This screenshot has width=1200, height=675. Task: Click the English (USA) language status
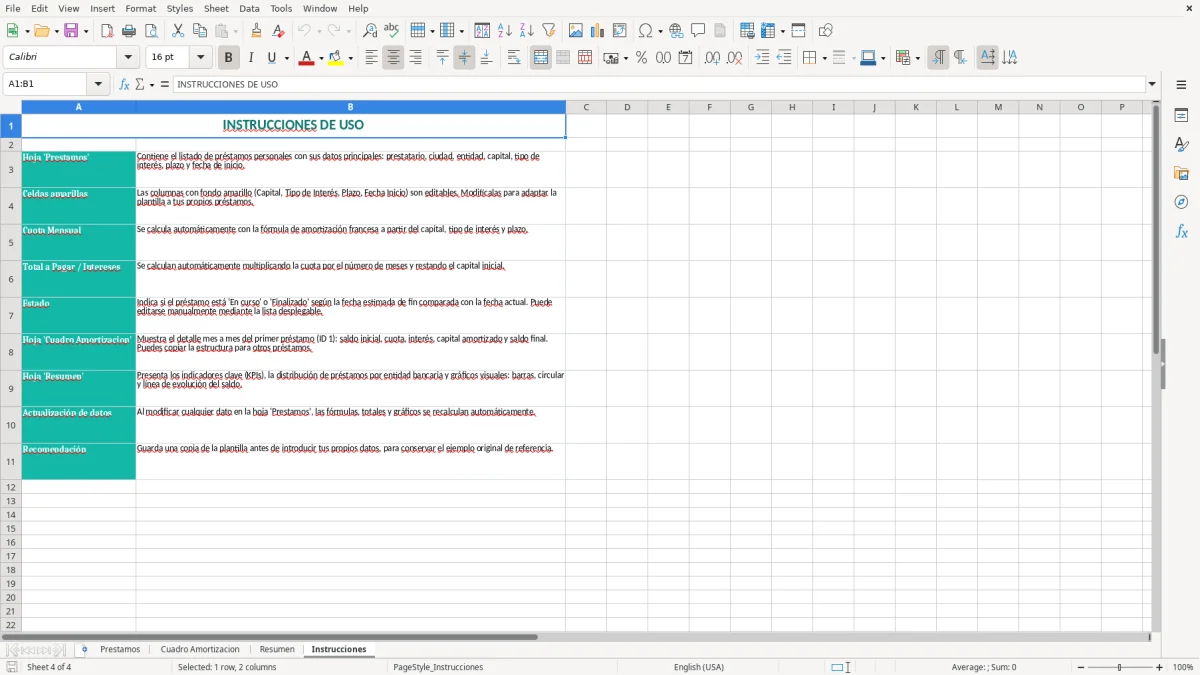tap(699, 667)
